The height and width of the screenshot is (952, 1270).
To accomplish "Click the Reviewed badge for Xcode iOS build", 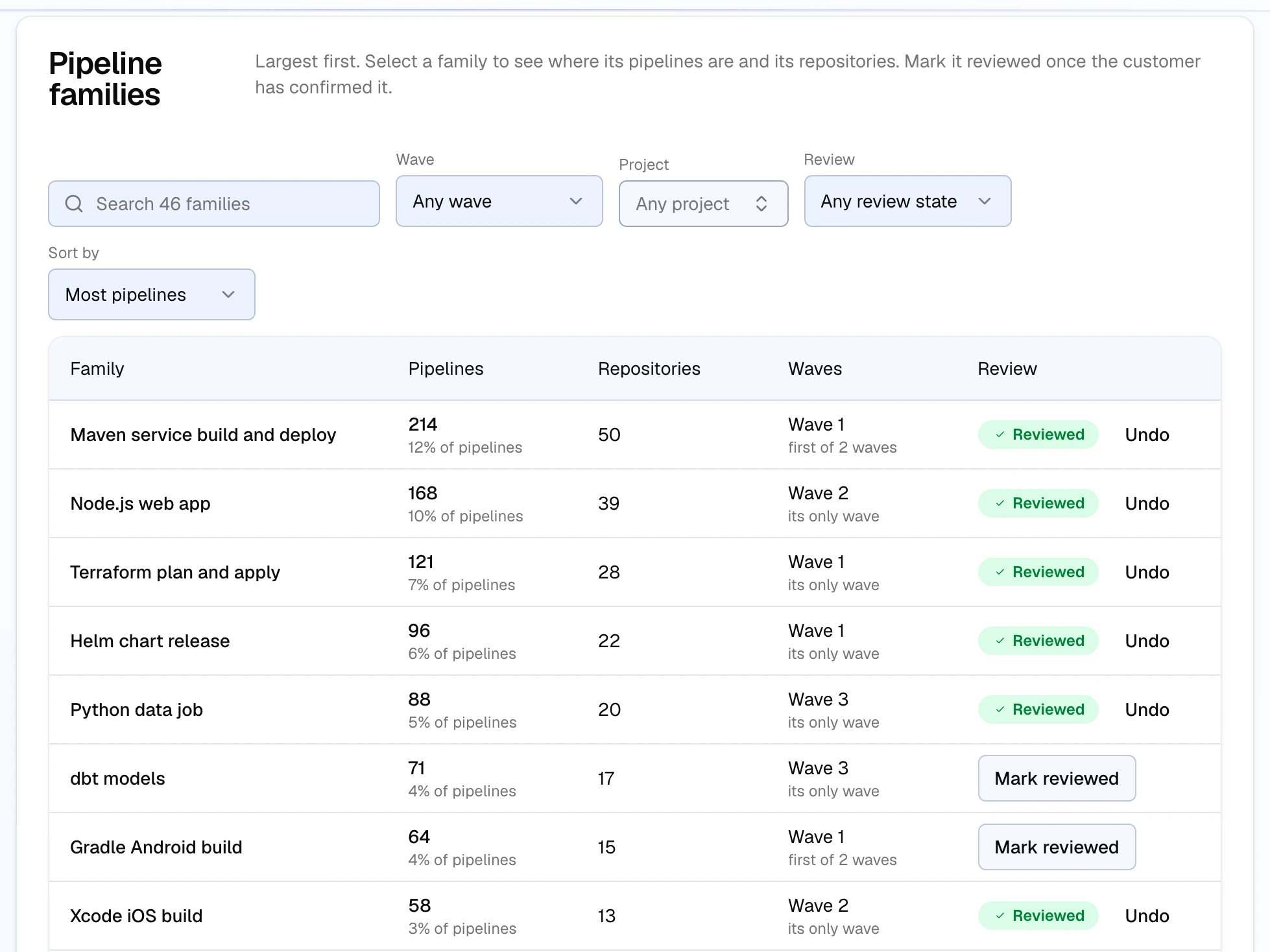I will click(x=1038, y=916).
